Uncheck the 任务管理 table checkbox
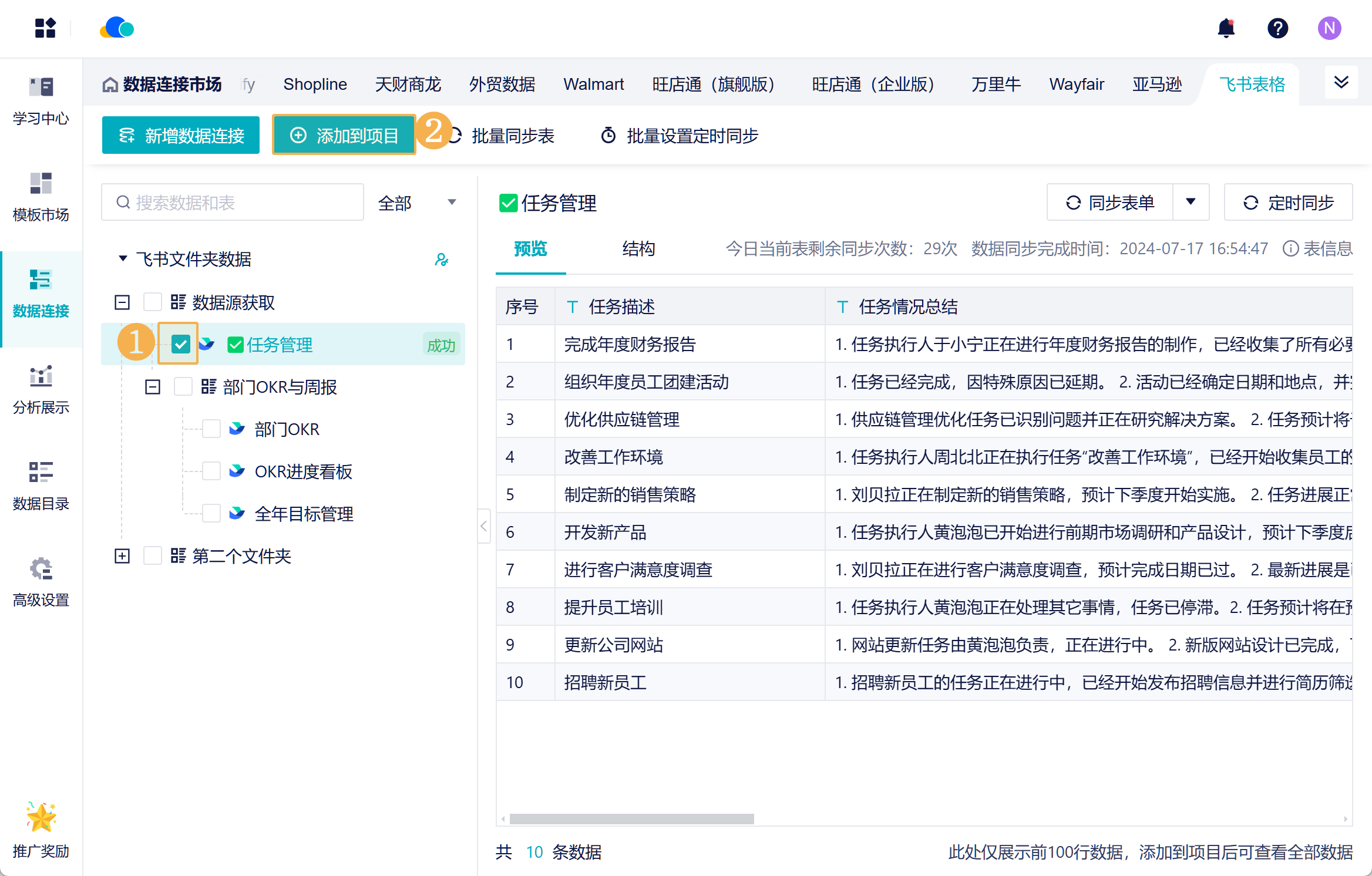 click(180, 344)
